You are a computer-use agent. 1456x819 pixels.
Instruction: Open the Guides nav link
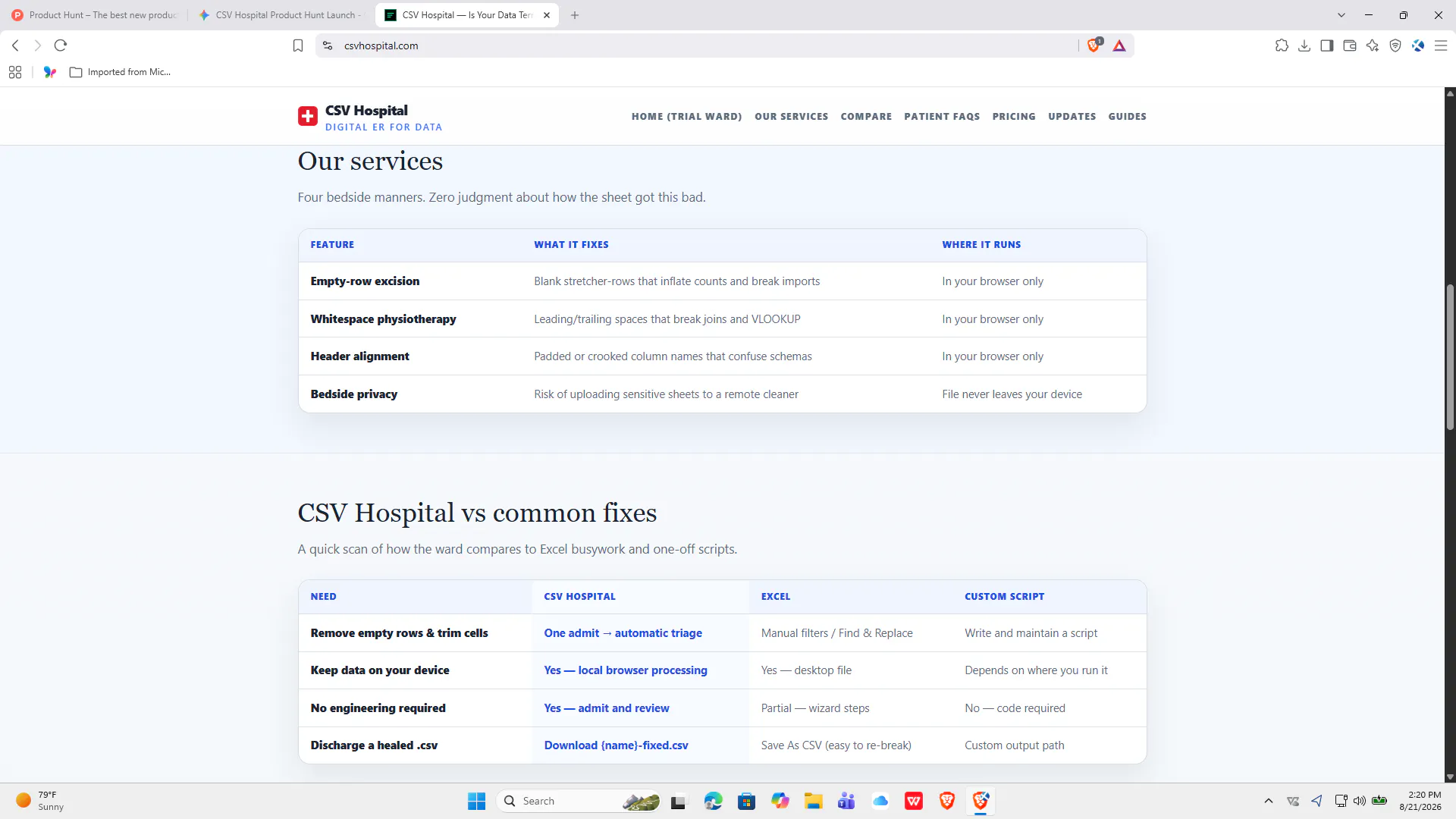pyautogui.click(x=1127, y=117)
